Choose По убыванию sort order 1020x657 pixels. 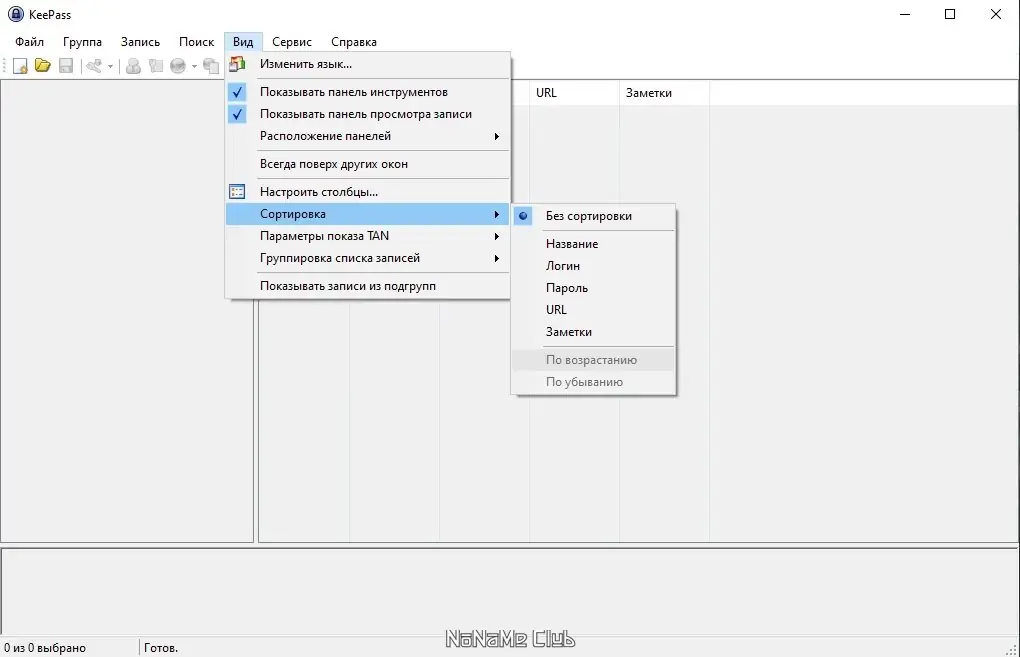click(x=593, y=382)
